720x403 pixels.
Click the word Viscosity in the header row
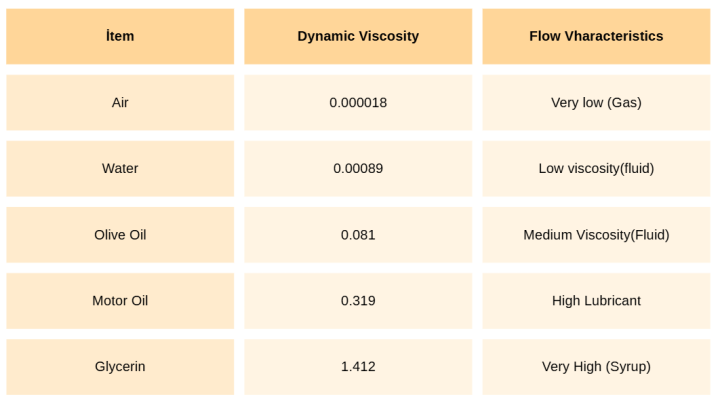[387, 36]
